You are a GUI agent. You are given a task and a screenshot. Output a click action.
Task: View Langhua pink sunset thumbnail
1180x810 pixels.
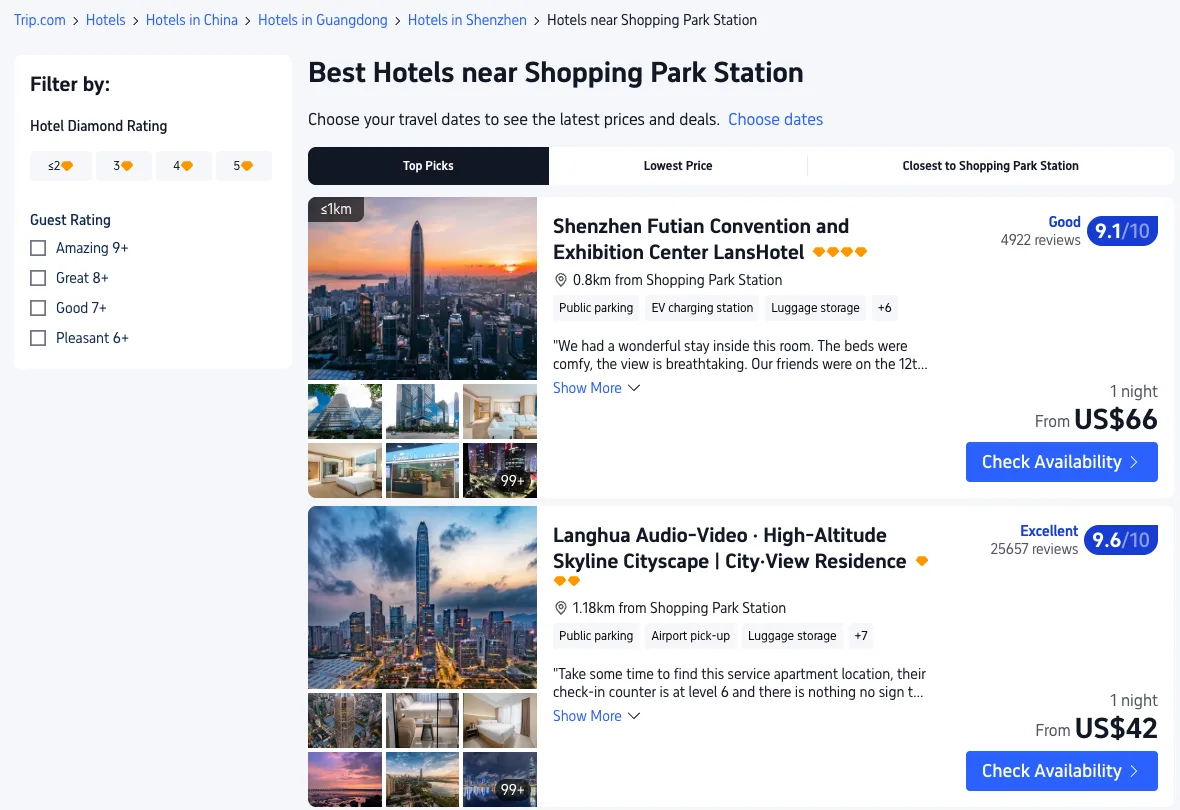[345, 780]
